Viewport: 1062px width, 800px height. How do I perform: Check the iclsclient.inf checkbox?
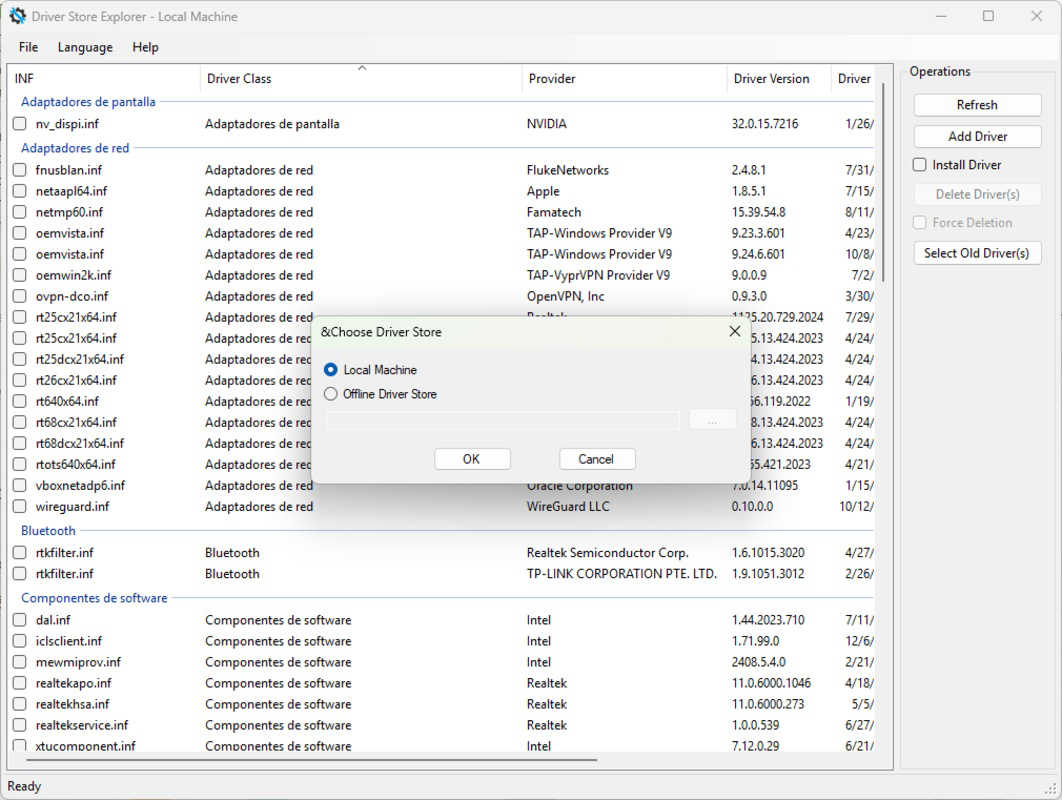tap(20, 641)
